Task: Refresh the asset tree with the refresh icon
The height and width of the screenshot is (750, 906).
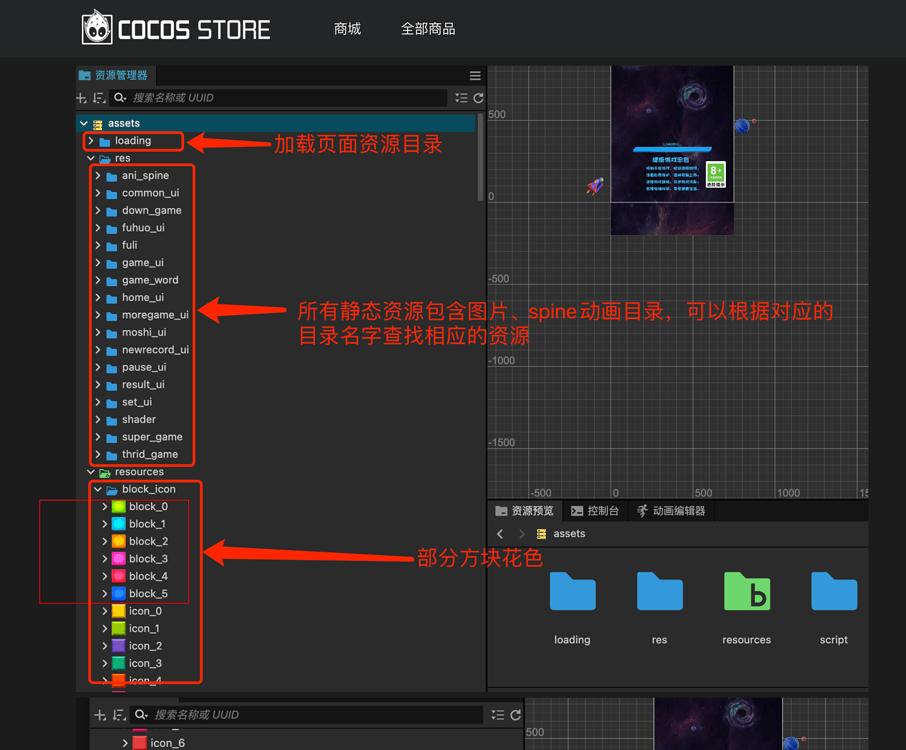Action: click(479, 98)
